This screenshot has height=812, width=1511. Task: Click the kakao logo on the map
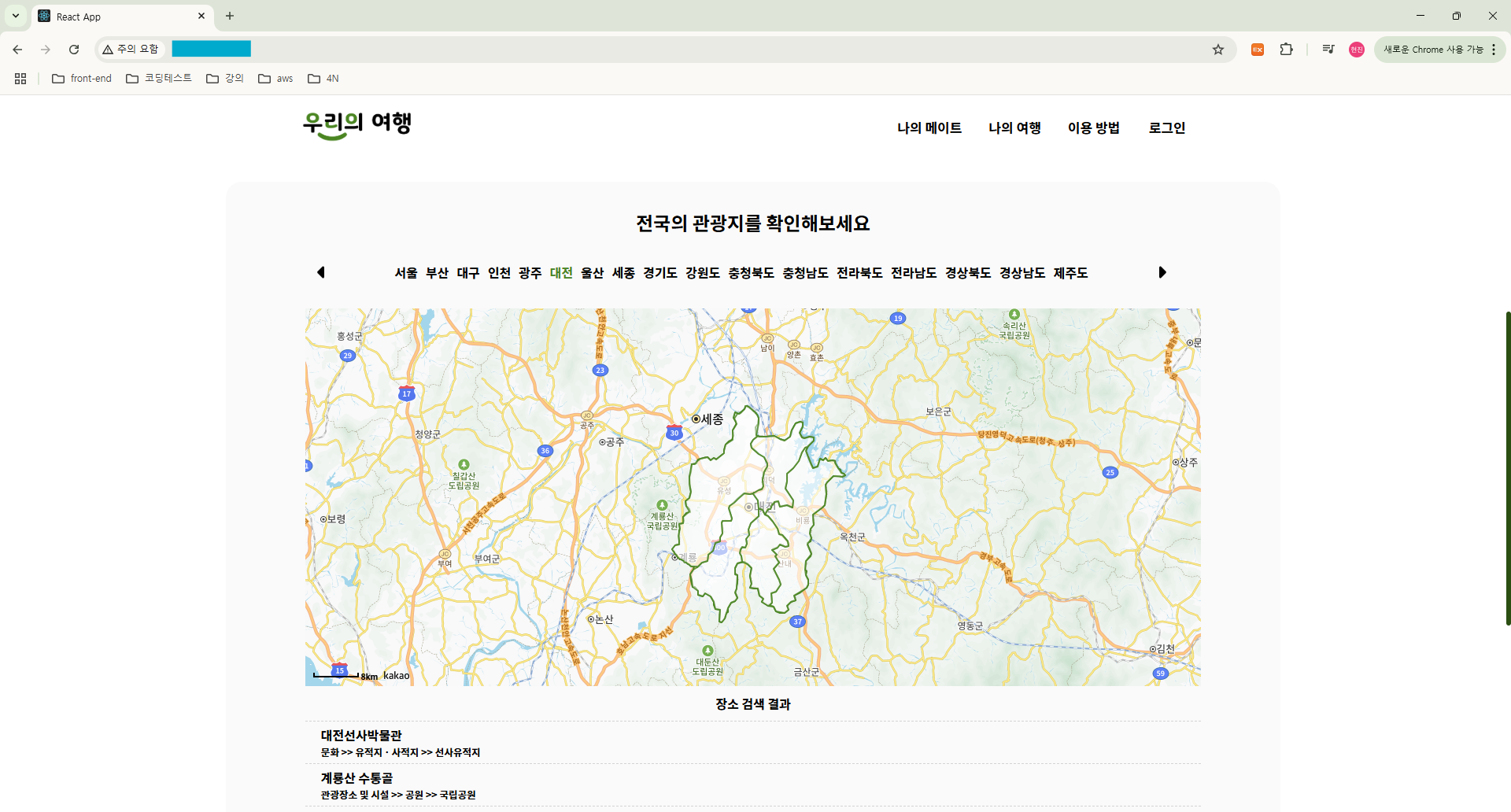[x=397, y=675]
